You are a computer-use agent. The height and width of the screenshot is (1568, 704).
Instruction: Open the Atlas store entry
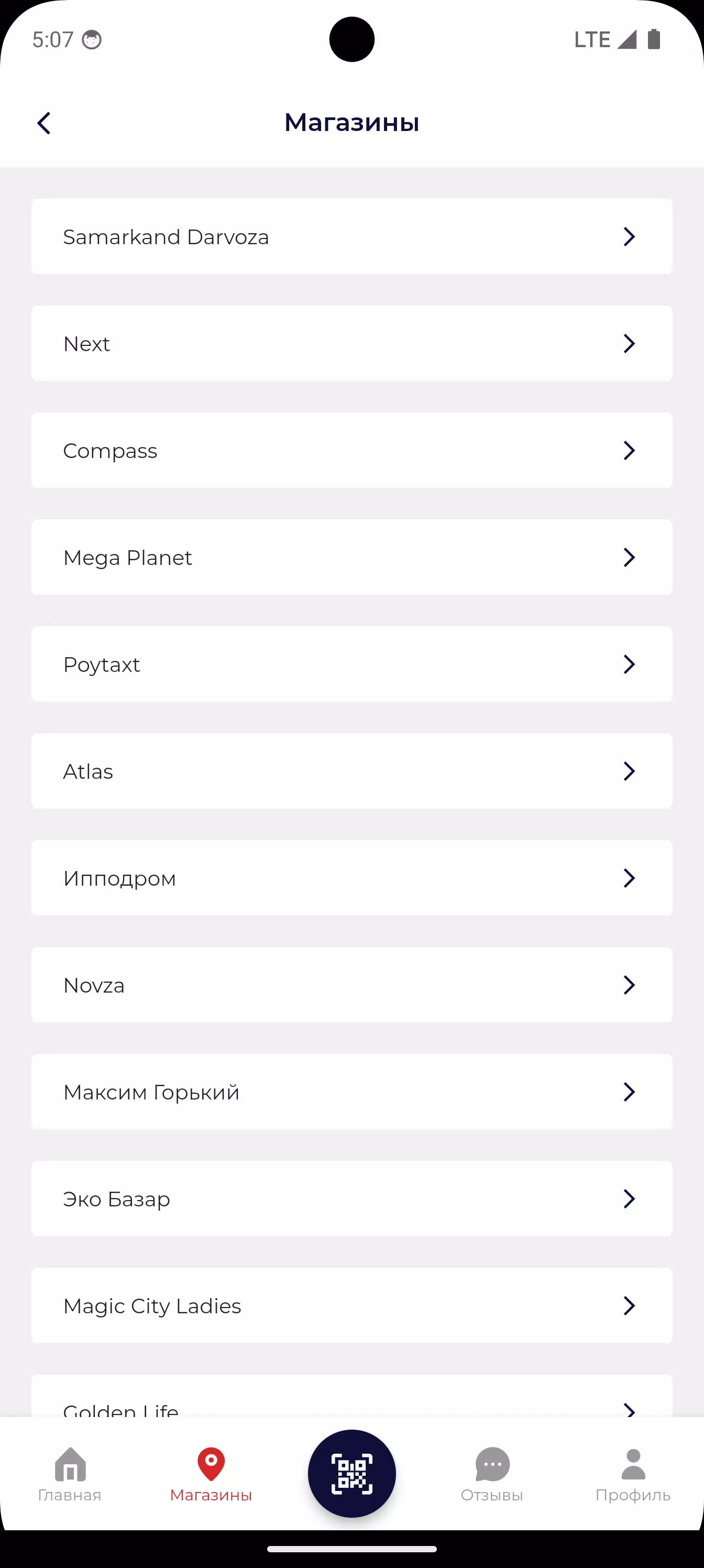click(x=351, y=771)
